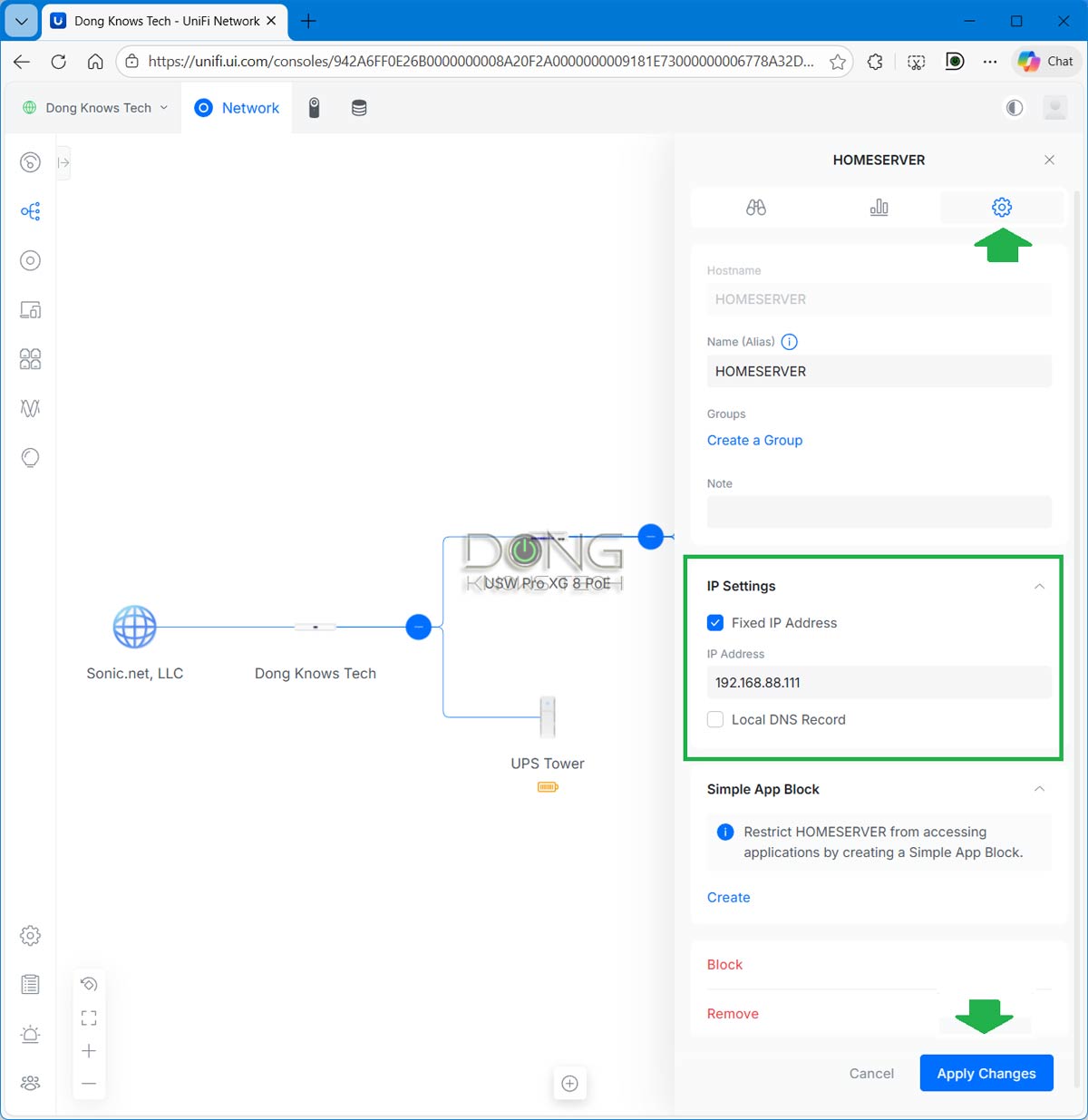Open the binoculars overview tab for HOMESERVER
Image resolution: width=1088 pixels, height=1120 pixels.
pyautogui.click(x=756, y=207)
